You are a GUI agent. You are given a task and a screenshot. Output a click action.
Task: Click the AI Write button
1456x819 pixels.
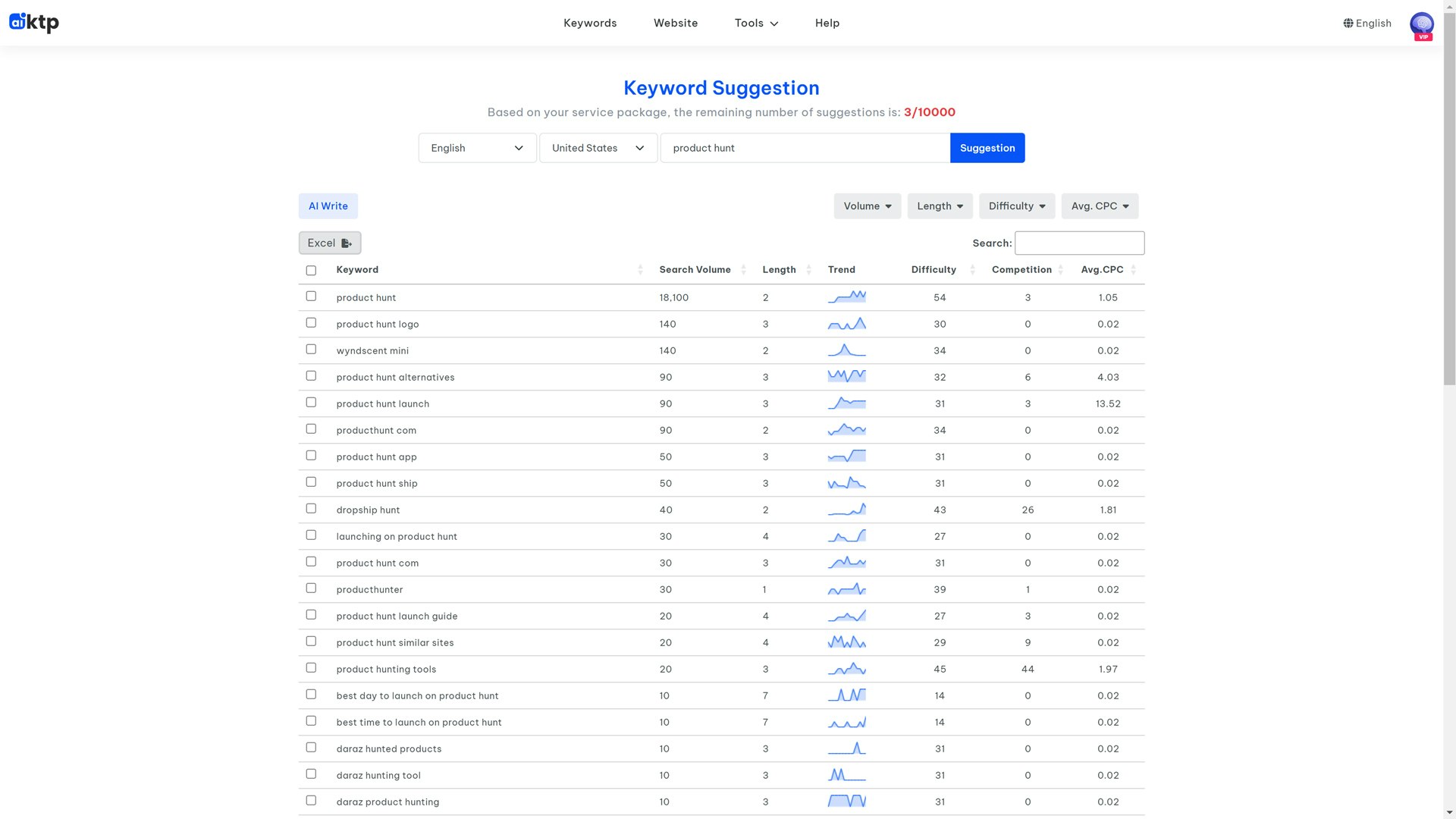pos(328,206)
